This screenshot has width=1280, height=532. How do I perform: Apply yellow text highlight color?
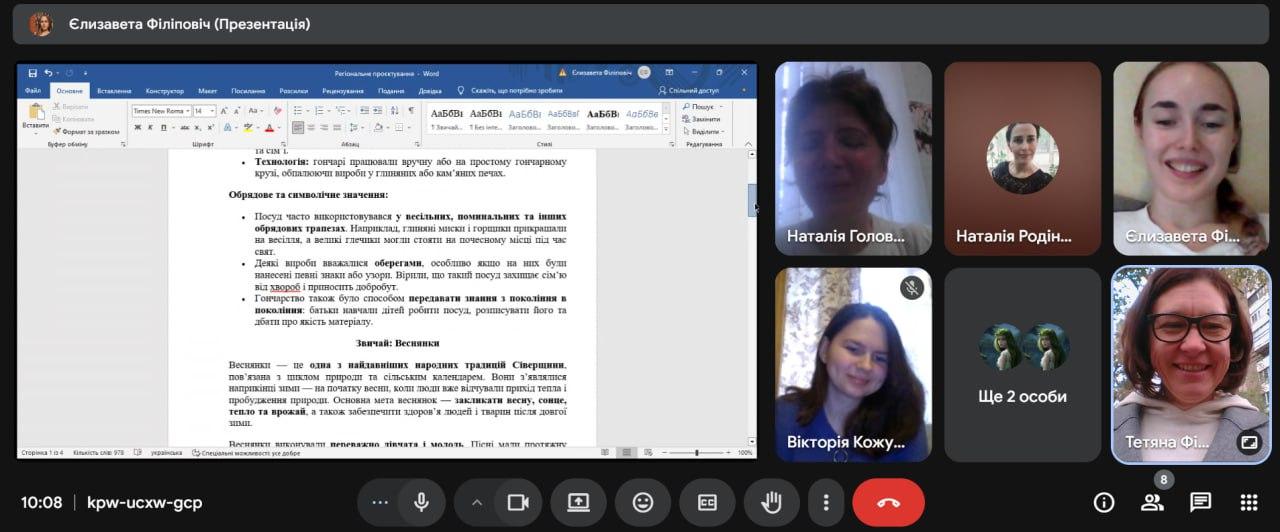(247, 128)
